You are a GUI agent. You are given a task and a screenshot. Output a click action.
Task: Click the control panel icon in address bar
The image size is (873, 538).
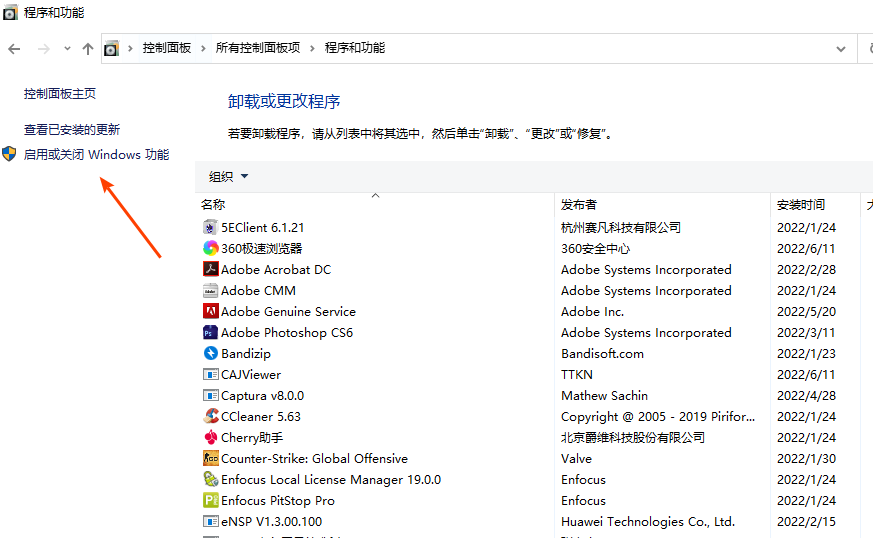(x=111, y=48)
